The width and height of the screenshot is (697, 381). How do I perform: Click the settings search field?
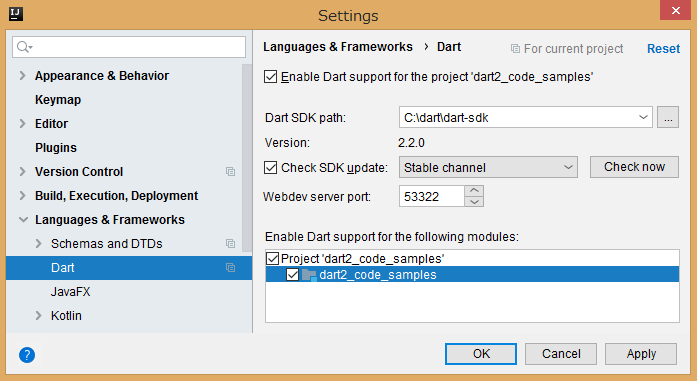click(129, 47)
